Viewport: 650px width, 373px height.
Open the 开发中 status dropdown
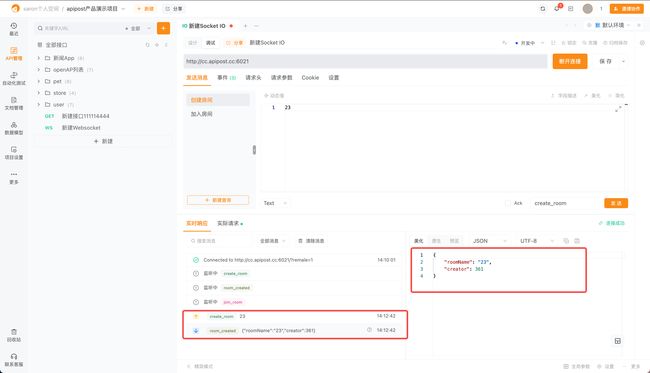(x=529, y=43)
